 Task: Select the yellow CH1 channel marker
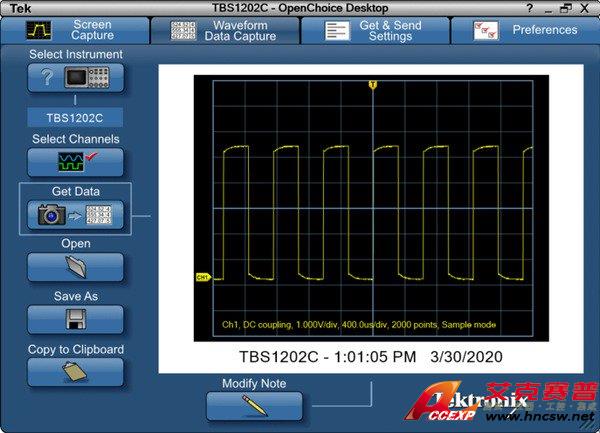203,277
